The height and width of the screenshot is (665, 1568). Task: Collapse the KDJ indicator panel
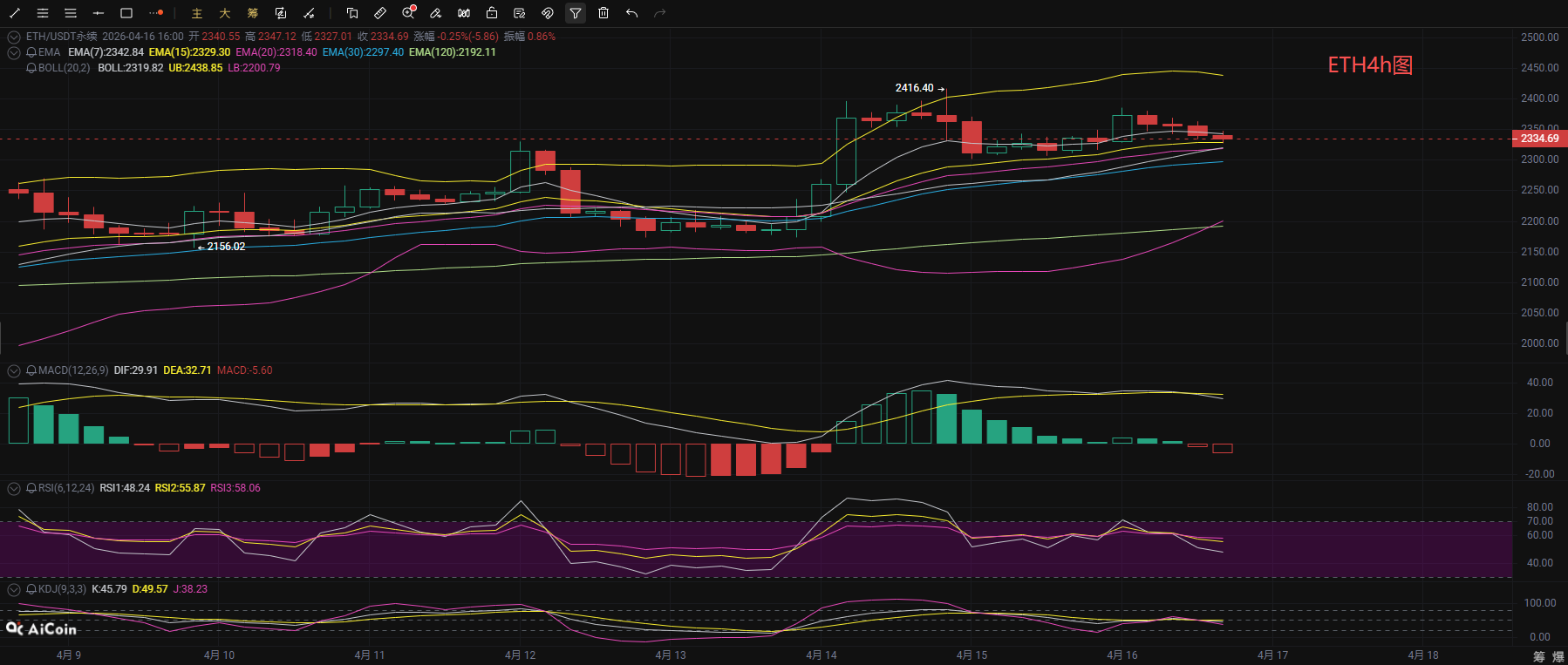point(14,589)
